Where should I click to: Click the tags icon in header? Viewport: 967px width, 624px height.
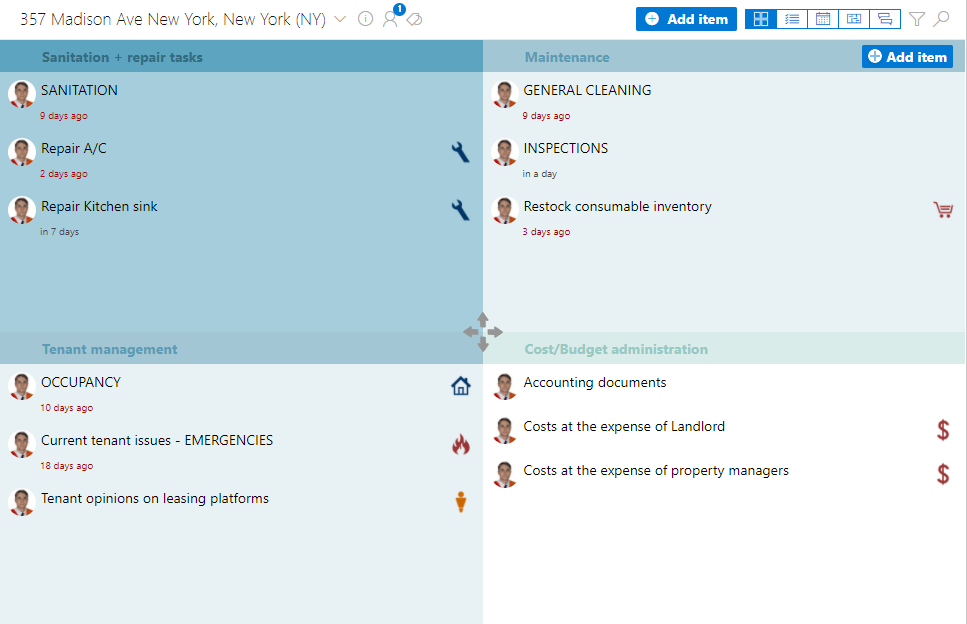414,19
